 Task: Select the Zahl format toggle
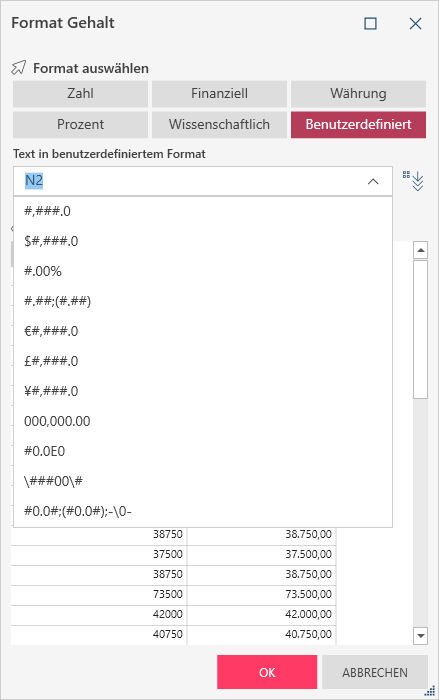coord(80,94)
